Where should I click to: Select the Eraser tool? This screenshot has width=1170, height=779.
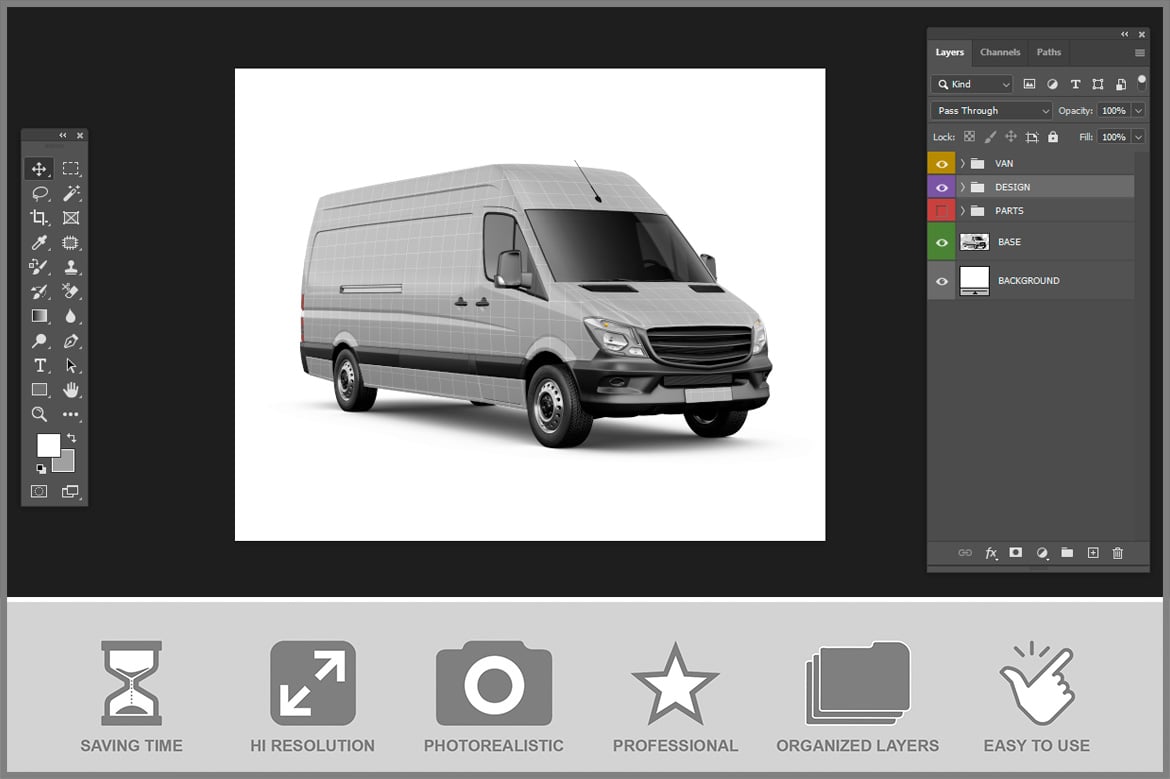point(71,291)
